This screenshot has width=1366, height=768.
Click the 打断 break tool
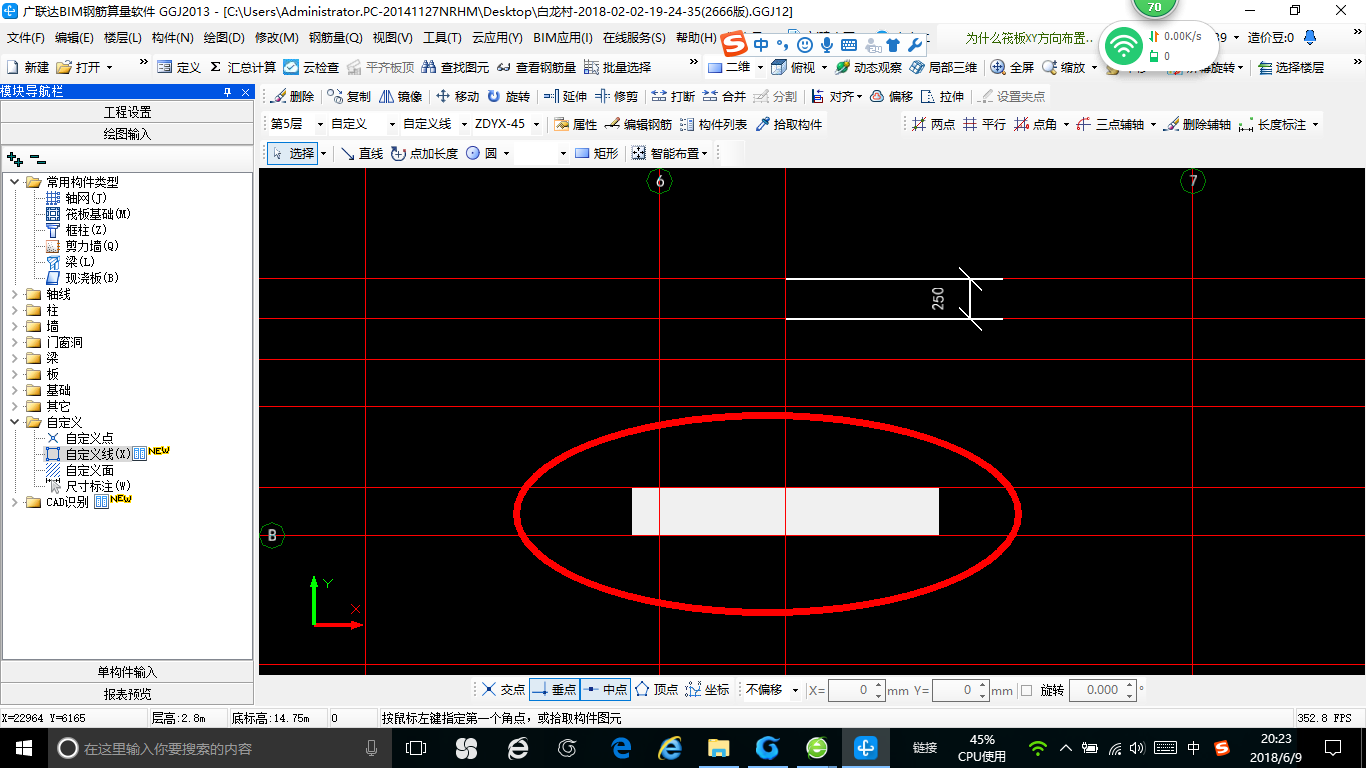(673, 97)
